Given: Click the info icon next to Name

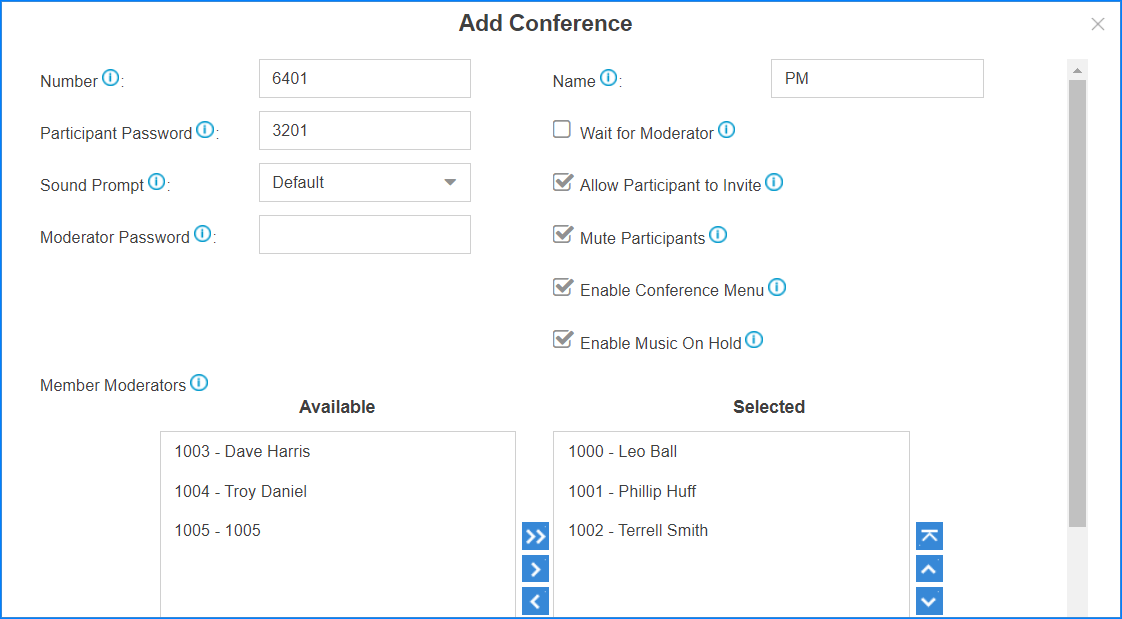Looking at the screenshot, I should pos(608,77).
